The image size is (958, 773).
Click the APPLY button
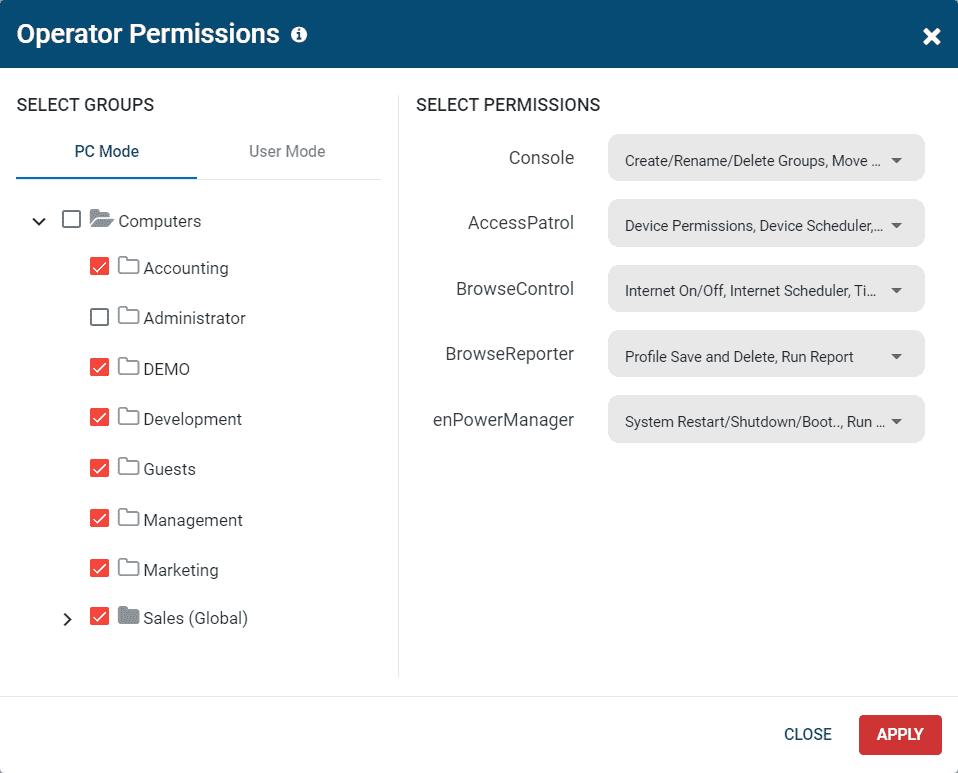[x=899, y=734]
